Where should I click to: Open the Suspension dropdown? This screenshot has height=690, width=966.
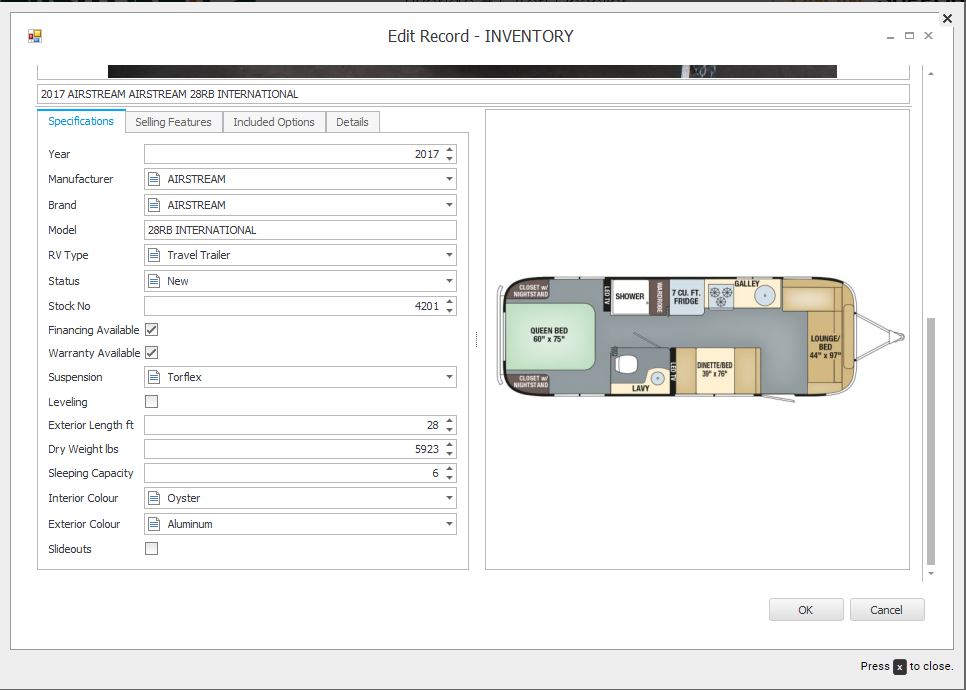point(449,377)
